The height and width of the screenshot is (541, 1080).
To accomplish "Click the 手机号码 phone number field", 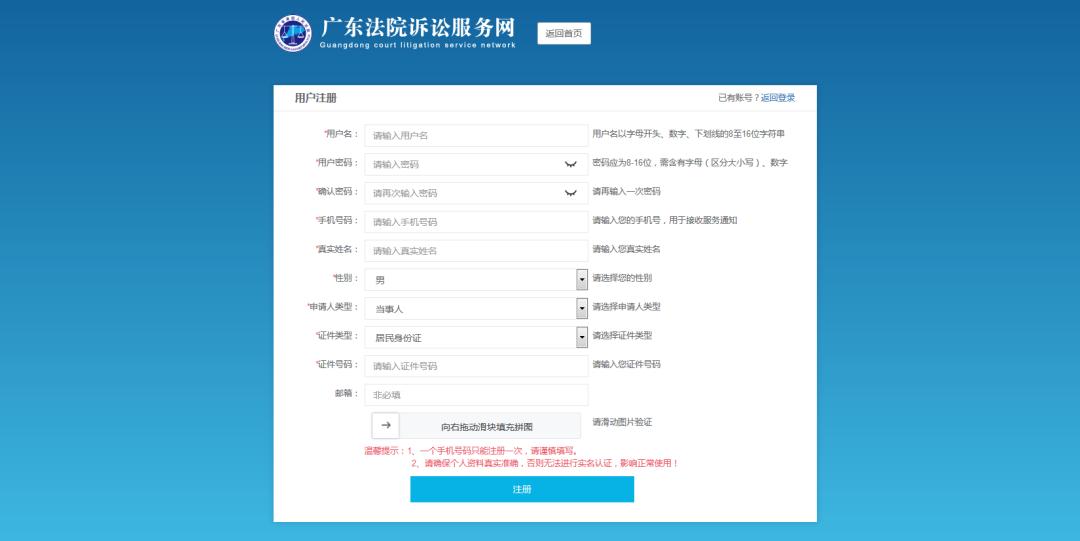I will (x=476, y=222).
